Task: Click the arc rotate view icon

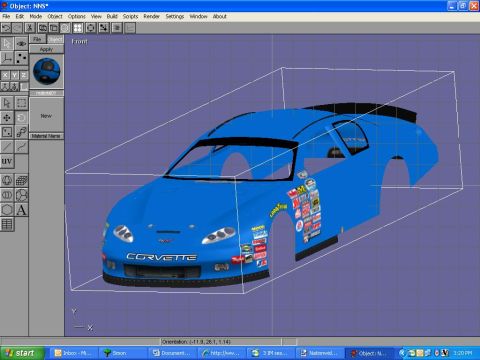Action: pyautogui.click(x=91, y=28)
